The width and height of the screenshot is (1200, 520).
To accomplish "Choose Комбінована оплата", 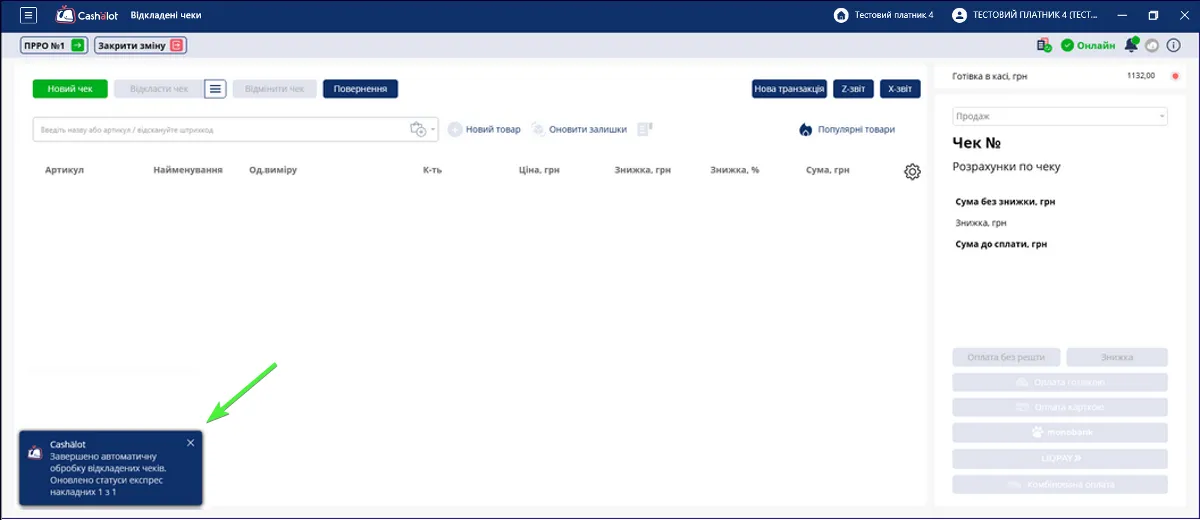I will [1060, 485].
